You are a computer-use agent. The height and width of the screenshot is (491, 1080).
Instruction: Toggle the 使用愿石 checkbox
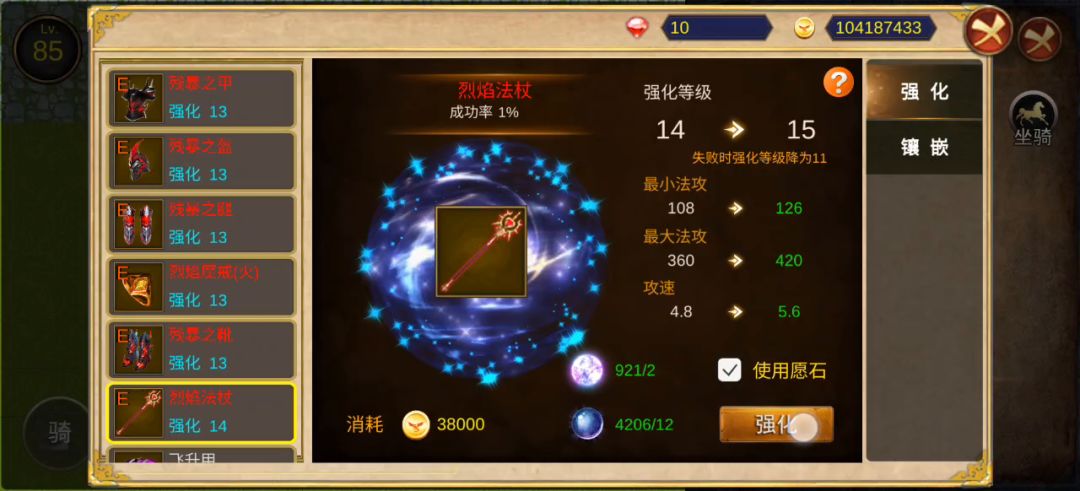pyautogui.click(x=729, y=370)
